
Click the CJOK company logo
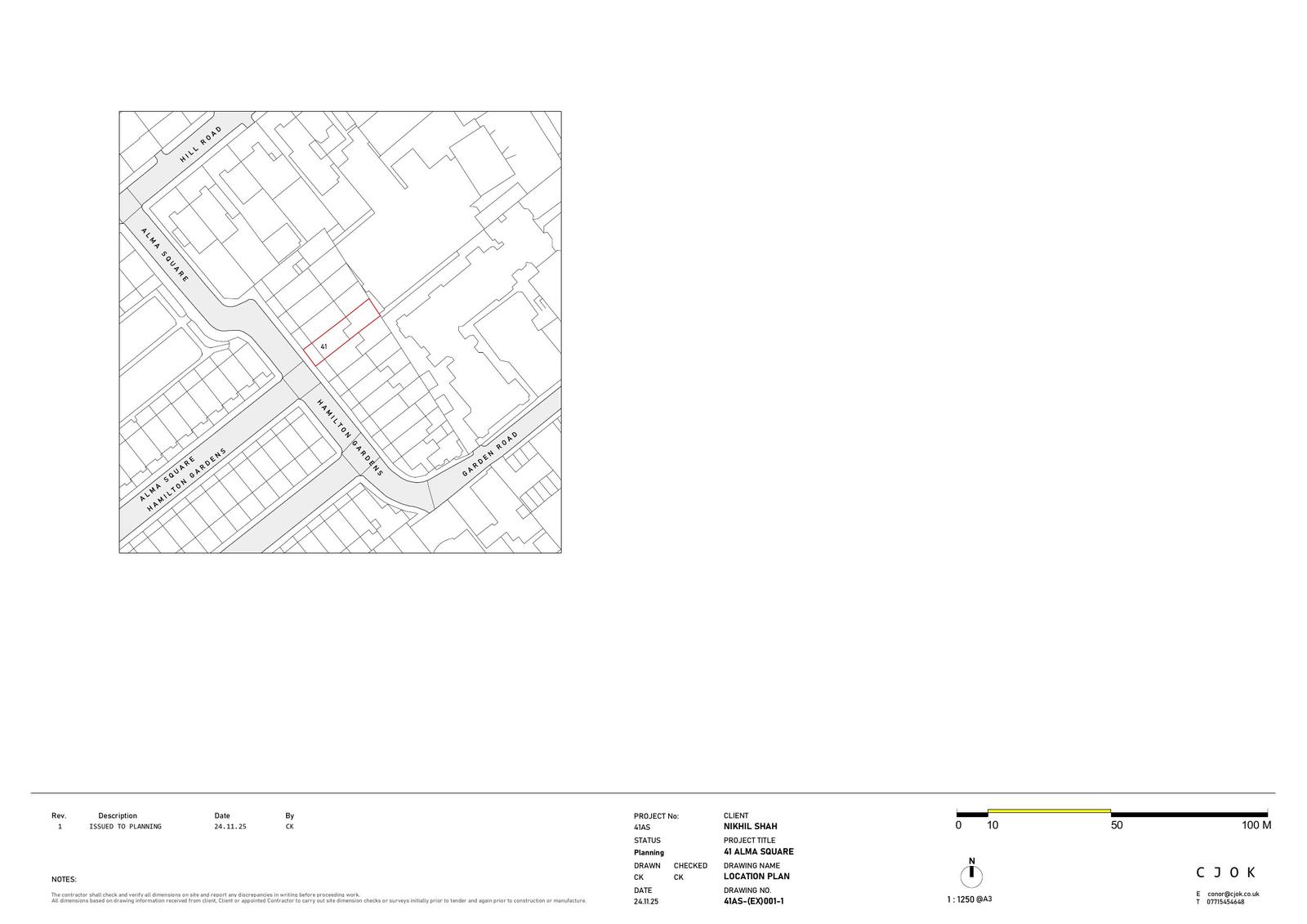(1225, 873)
